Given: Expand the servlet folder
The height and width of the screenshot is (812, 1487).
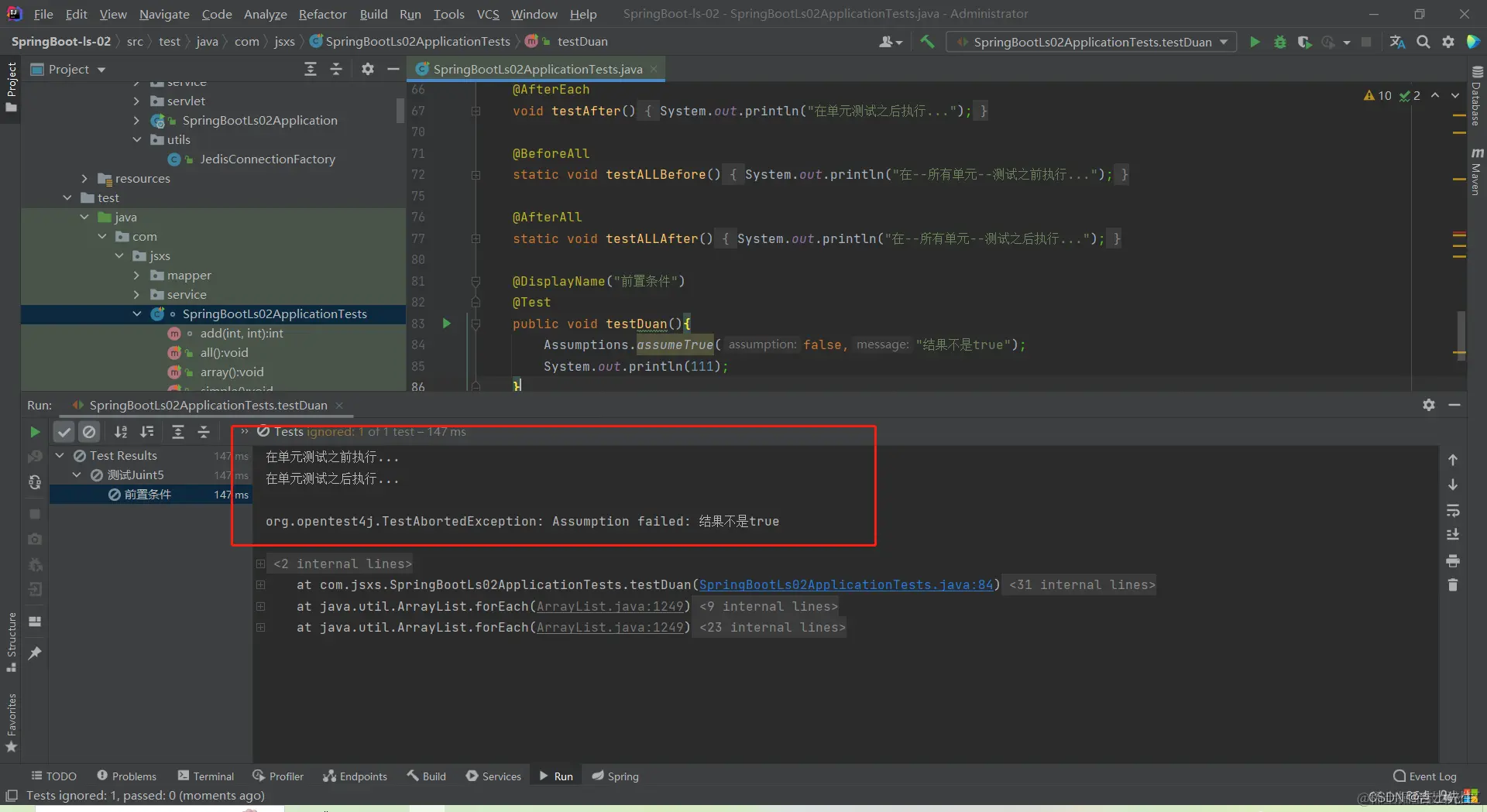Looking at the screenshot, I should click(136, 101).
